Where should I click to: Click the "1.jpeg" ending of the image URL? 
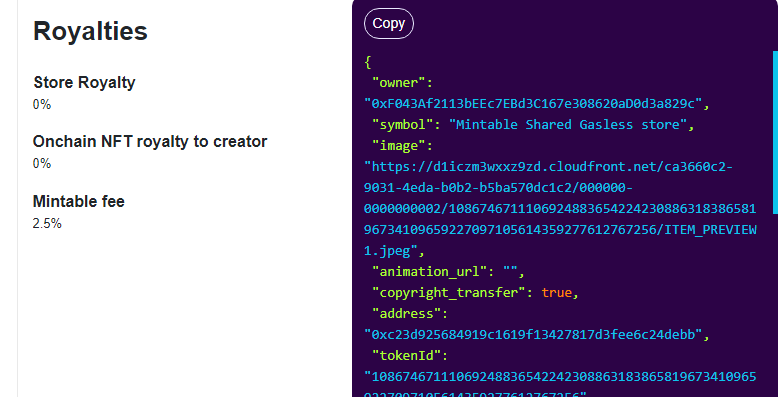pos(390,251)
